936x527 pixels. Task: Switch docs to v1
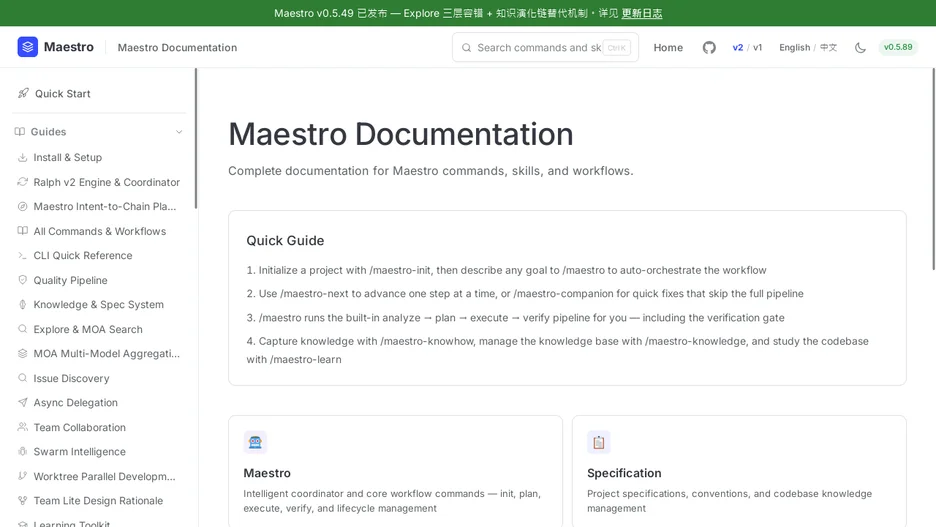tap(758, 48)
